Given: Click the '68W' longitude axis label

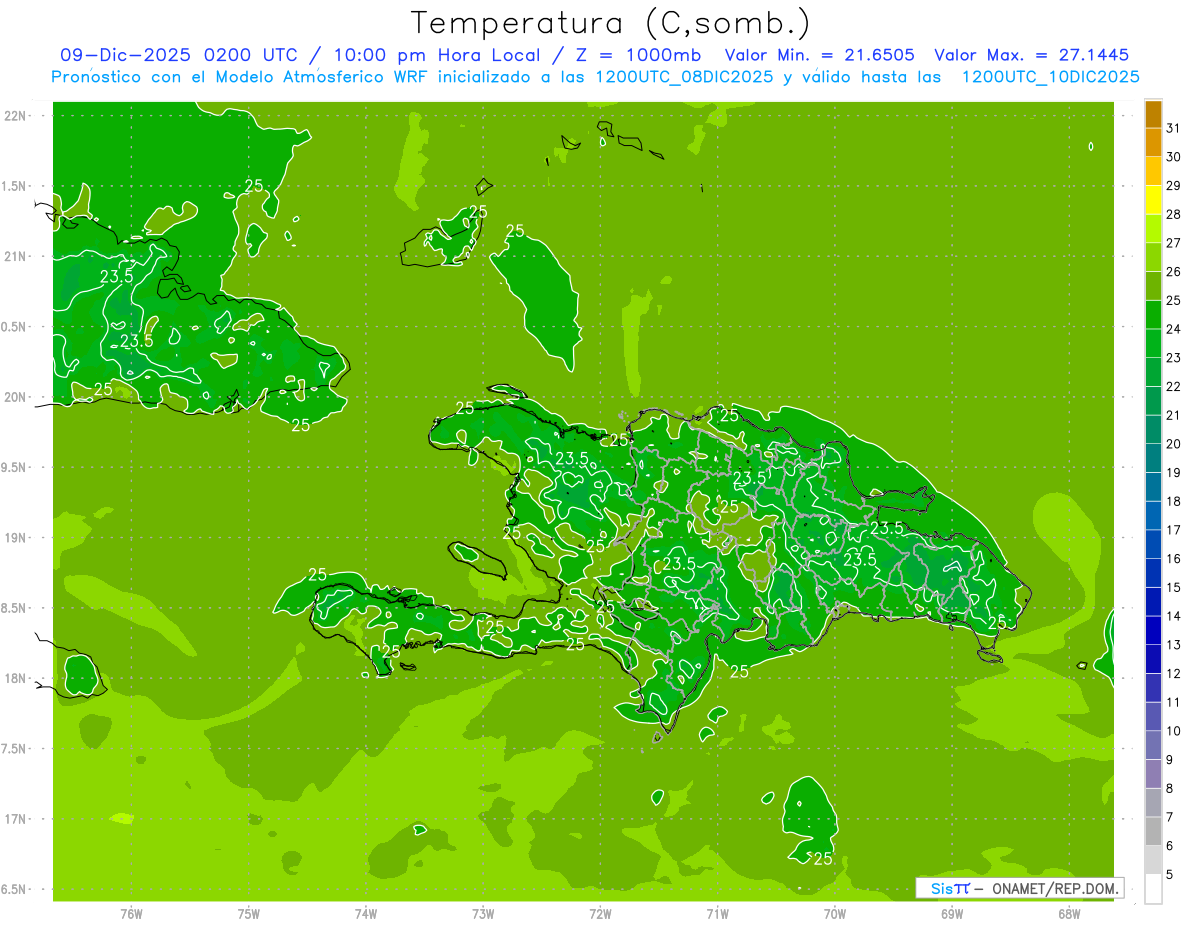Looking at the screenshot, I should pyautogui.click(x=1069, y=914).
